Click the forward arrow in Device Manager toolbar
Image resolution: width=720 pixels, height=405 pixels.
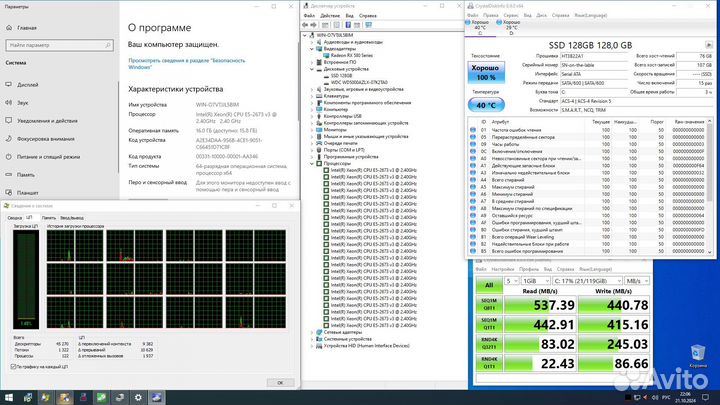click(x=314, y=25)
